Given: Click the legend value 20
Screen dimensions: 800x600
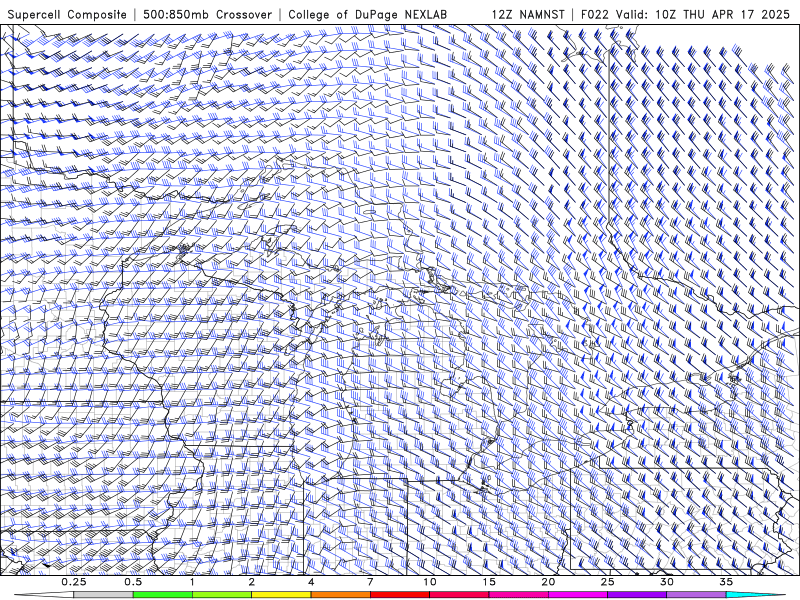Looking at the screenshot, I should click(x=548, y=582).
